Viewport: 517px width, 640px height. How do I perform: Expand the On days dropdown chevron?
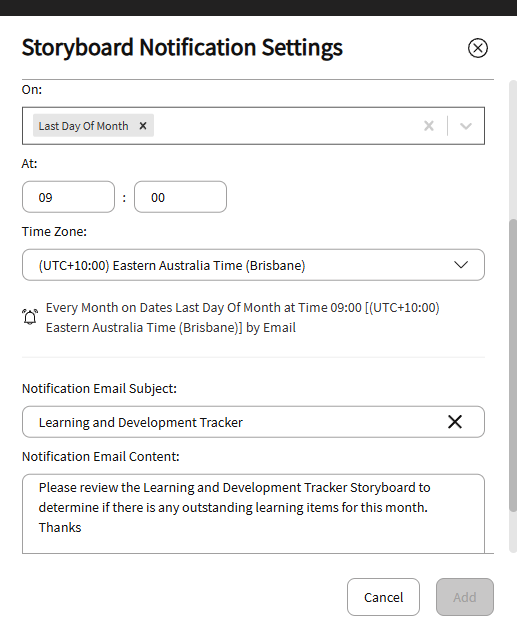466,126
